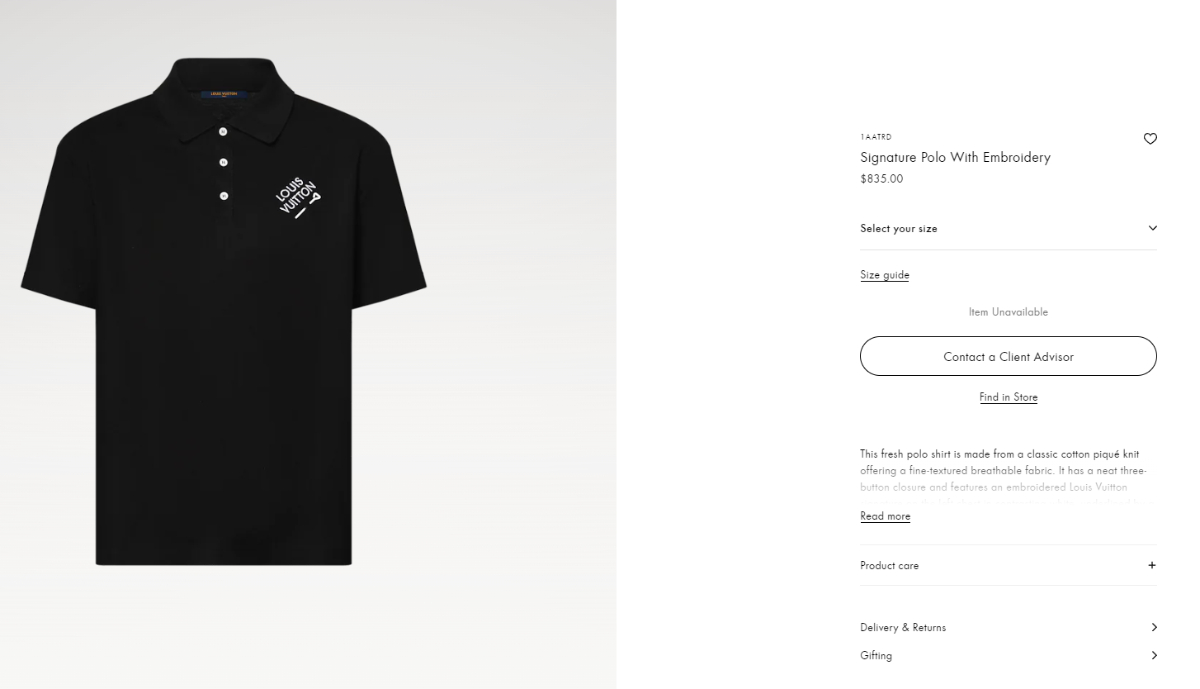The image size is (1200, 689).
Task: Click the Signature Polo With Embroidery title
Action: pos(955,157)
